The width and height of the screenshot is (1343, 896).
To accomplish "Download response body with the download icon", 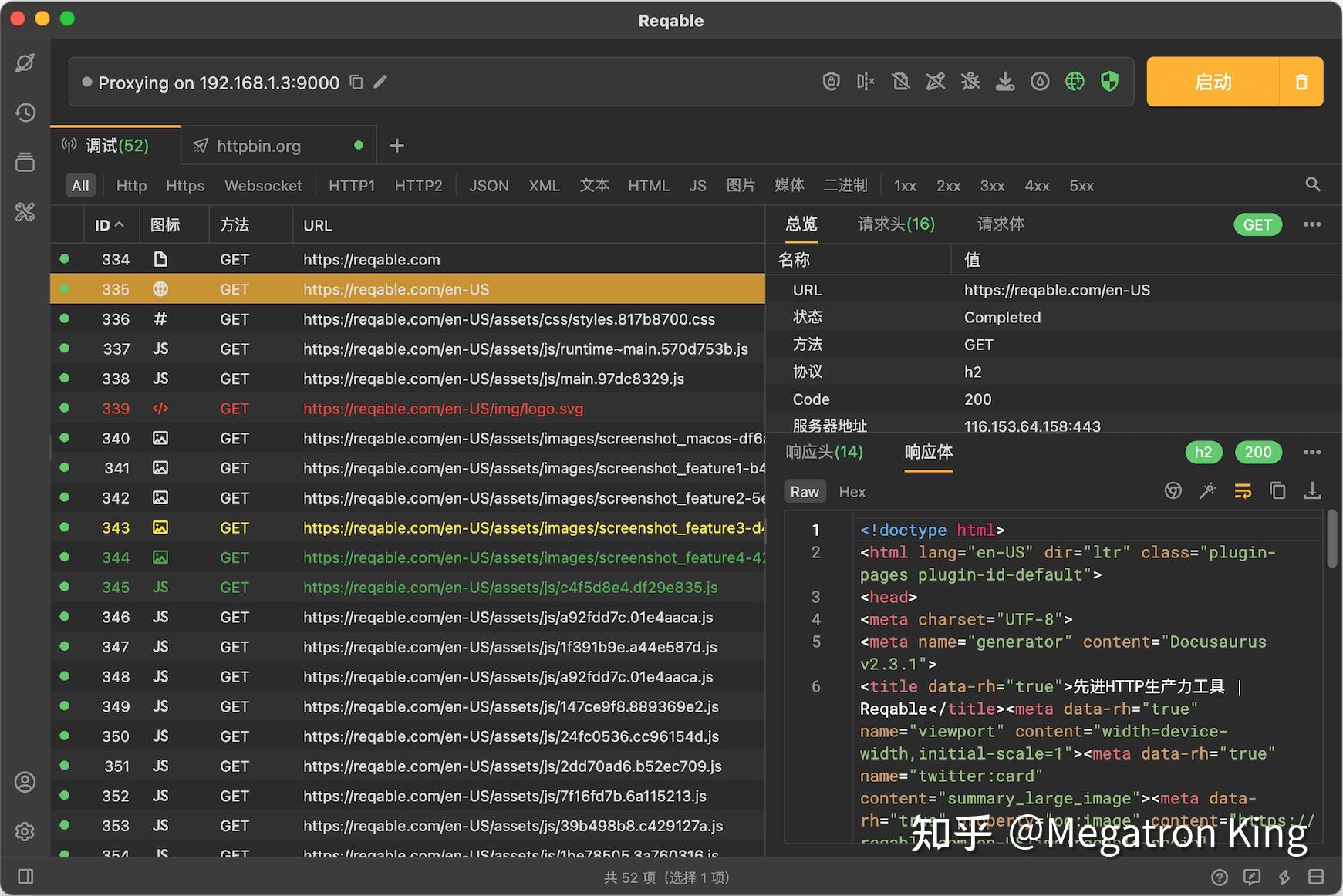I will pos(1312,491).
